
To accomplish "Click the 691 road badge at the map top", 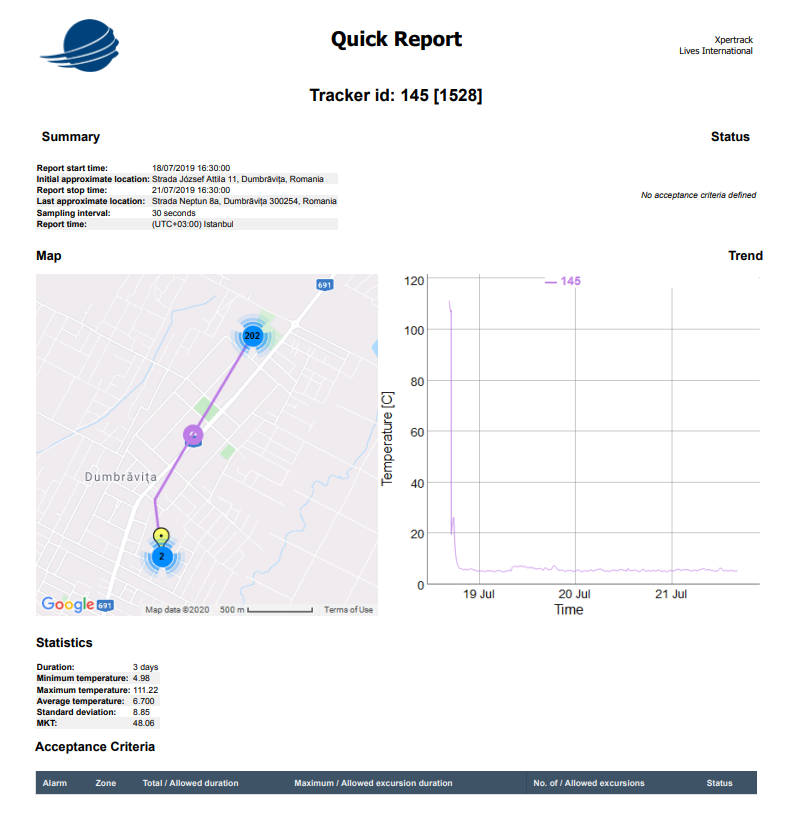I will click(324, 285).
